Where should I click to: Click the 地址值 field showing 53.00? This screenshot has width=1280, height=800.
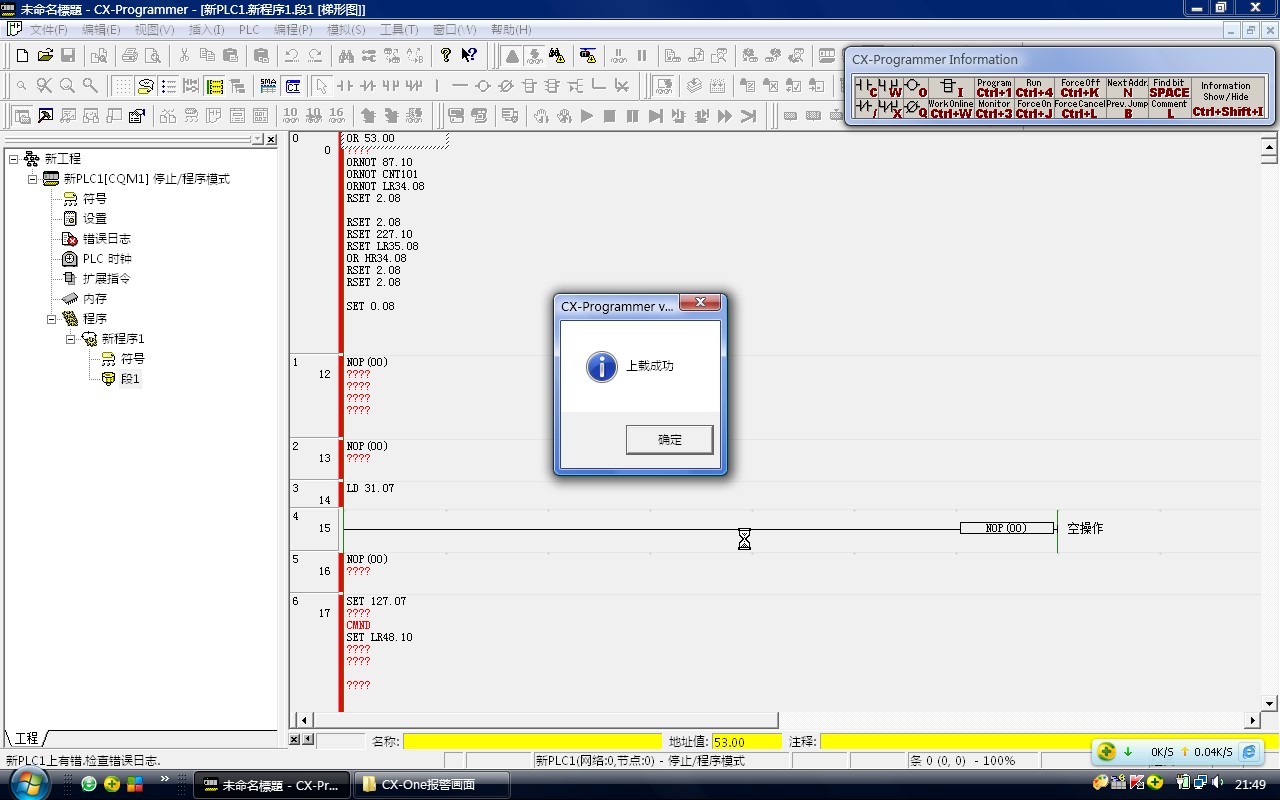pyautogui.click(x=746, y=742)
